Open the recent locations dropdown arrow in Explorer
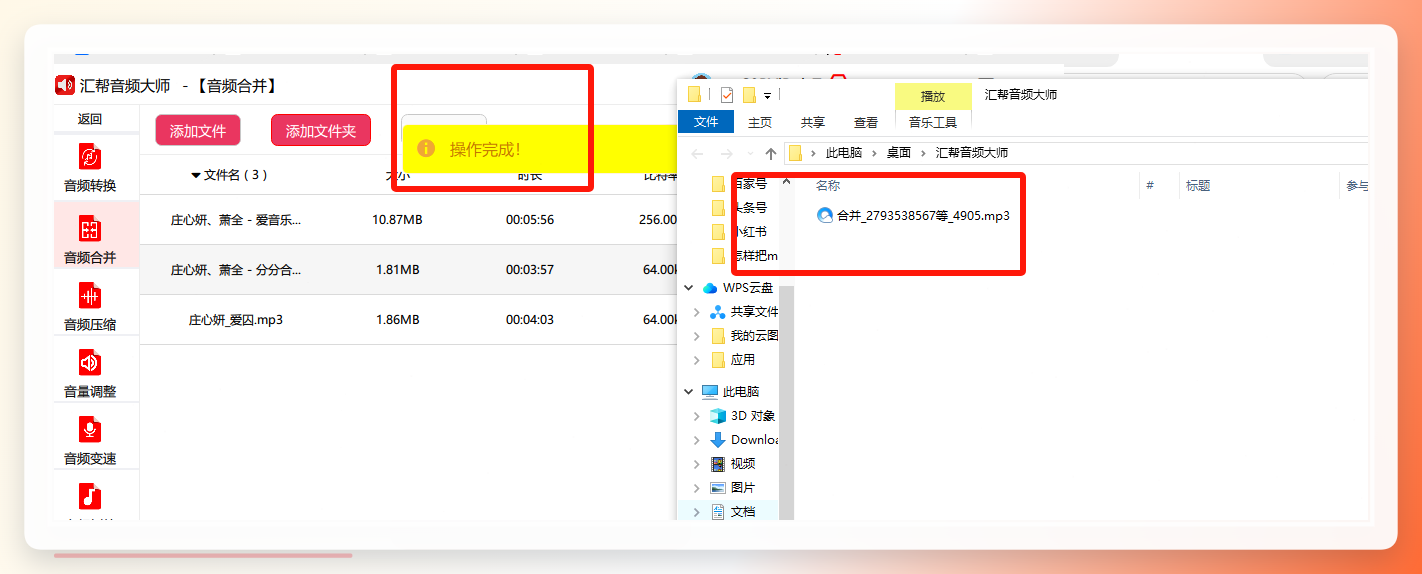This screenshot has width=1422, height=574. coord(750,153)
